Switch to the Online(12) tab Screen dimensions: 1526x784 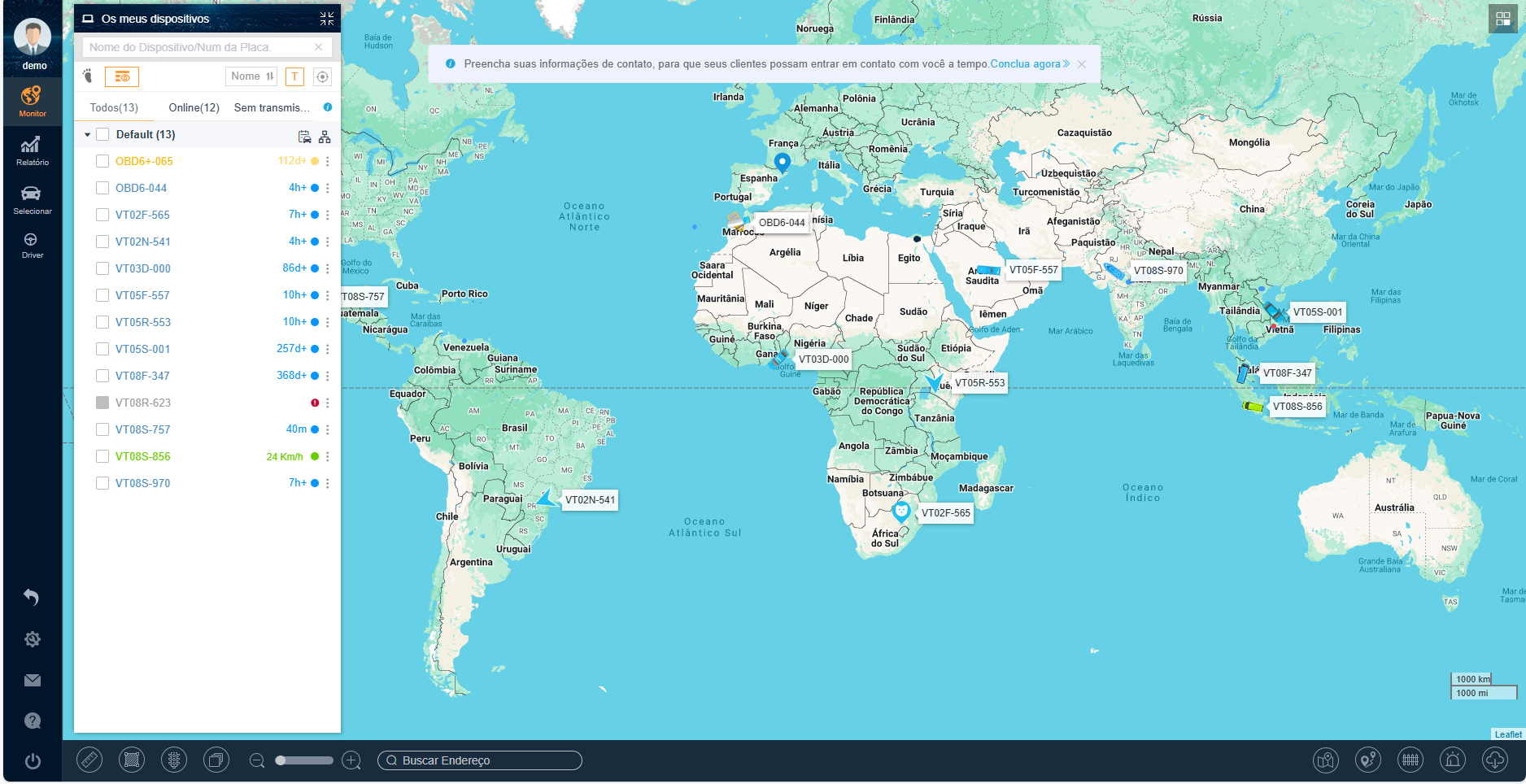click(194, 107)
